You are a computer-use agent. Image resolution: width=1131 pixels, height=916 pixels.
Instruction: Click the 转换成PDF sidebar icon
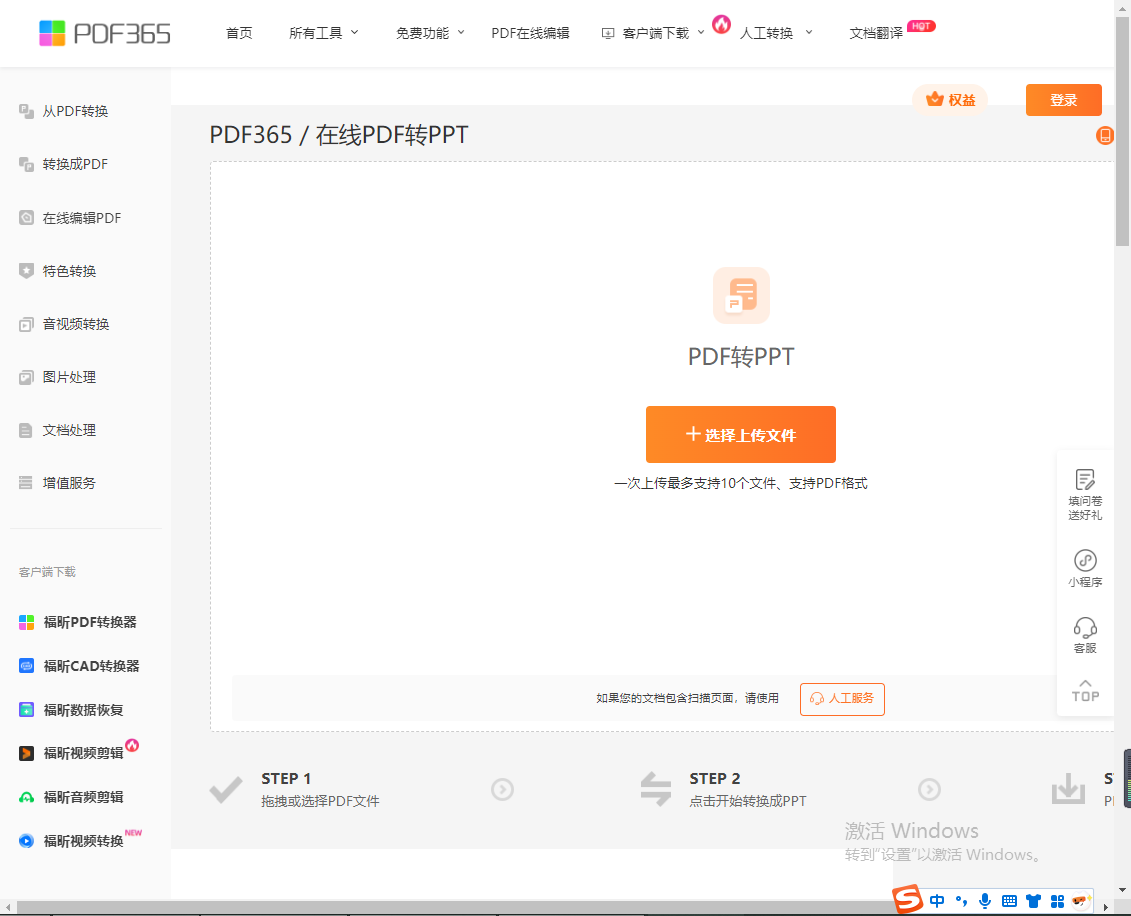[27, 164]
